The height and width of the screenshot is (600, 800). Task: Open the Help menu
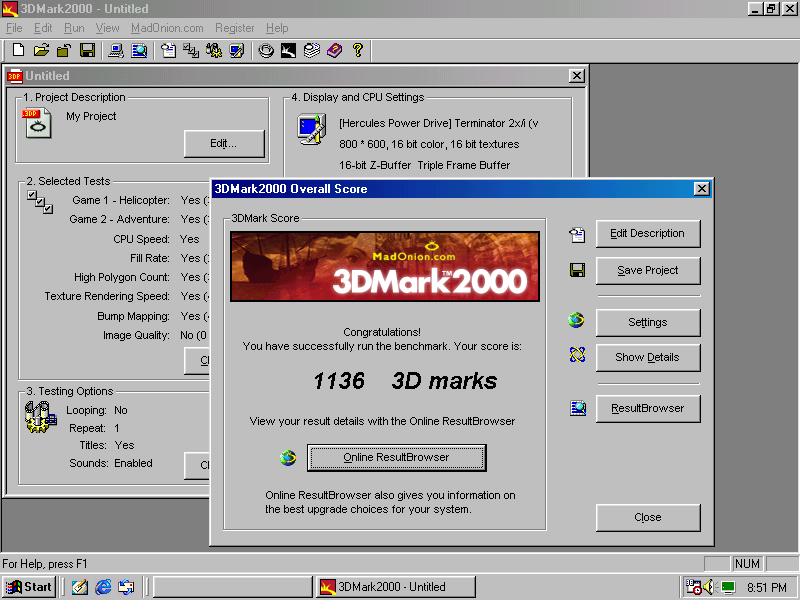277,28
